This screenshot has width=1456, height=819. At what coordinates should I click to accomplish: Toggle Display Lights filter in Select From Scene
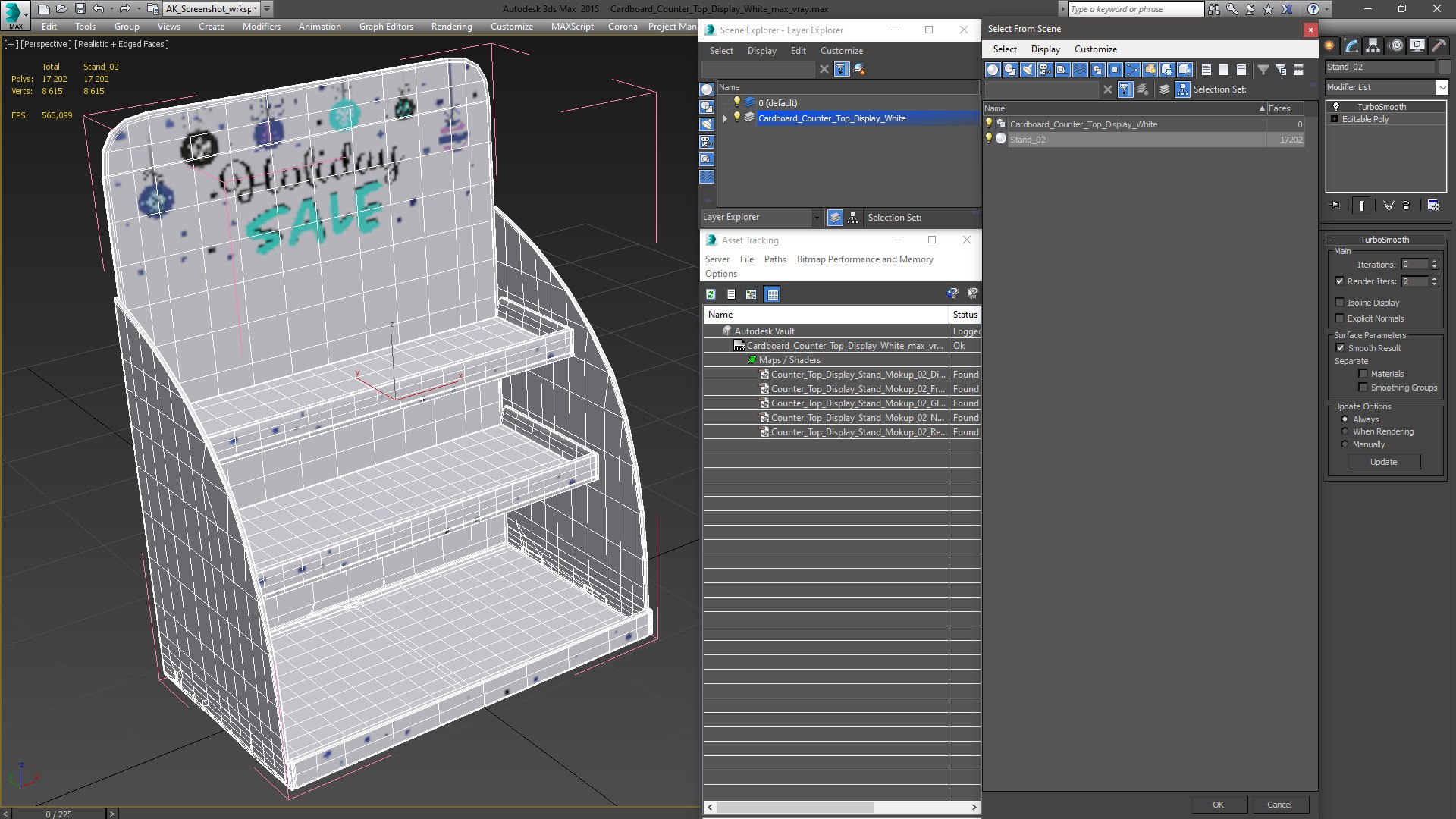coord(1028,70)
